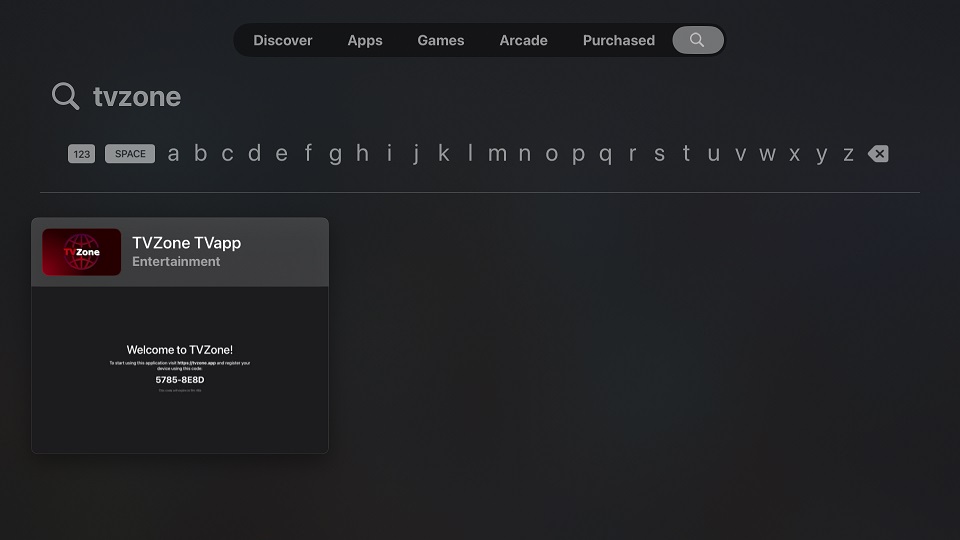The width and height of the screenshot is (960, 540).
Task: Select letter r on keyboard
Action: (x=632, y=154)
